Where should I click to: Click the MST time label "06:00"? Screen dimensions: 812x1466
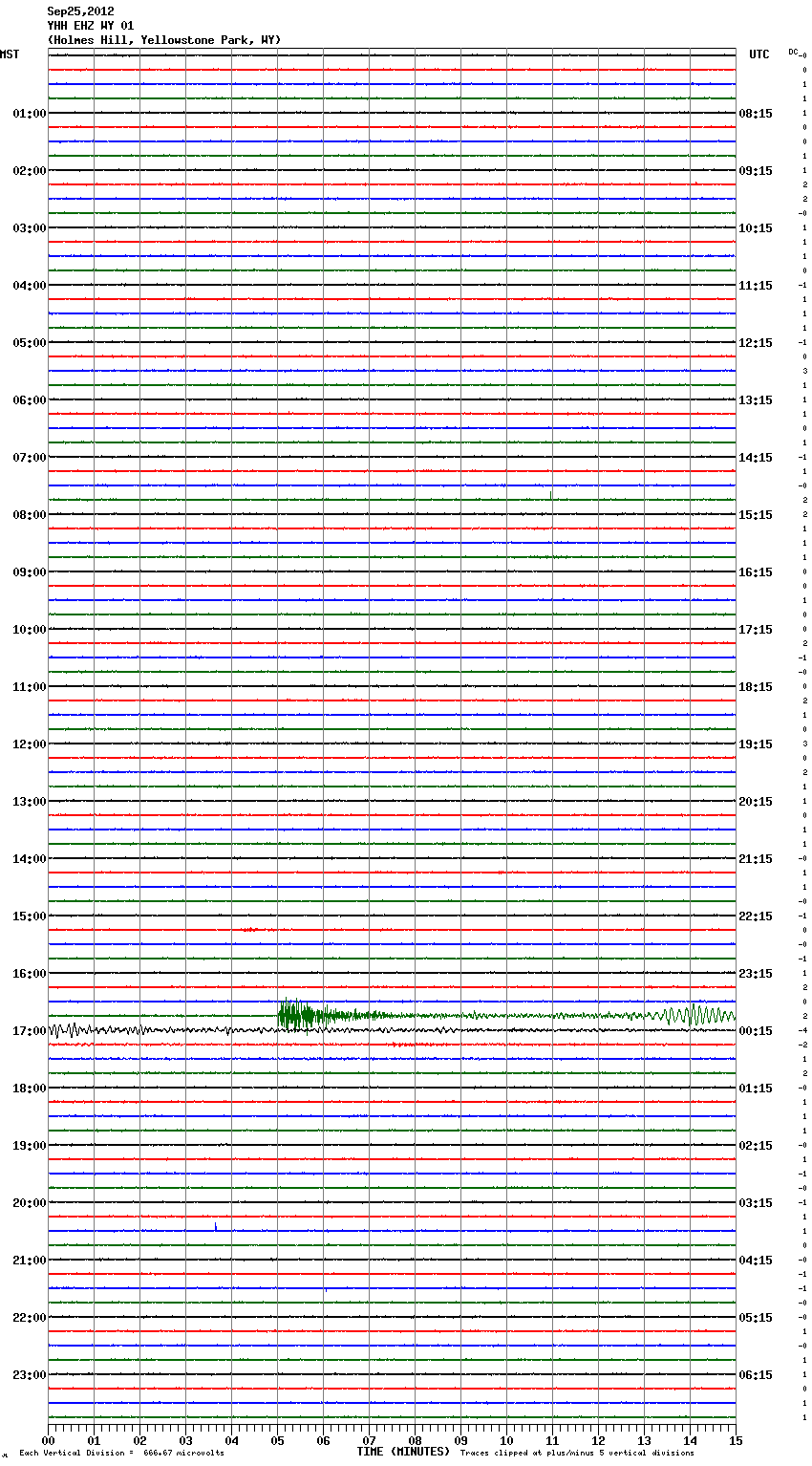(30, 400)
